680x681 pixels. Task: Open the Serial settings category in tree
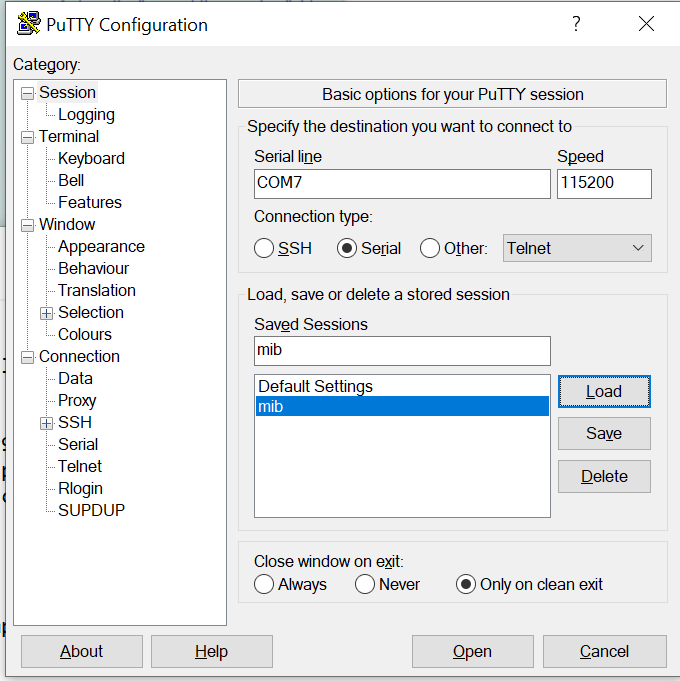point(78,445)
